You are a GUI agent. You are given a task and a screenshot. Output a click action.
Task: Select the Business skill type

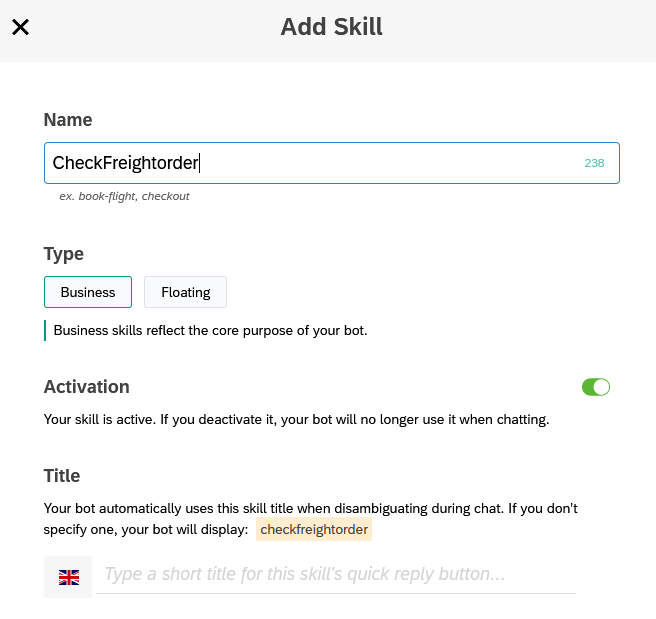[88, 292]
